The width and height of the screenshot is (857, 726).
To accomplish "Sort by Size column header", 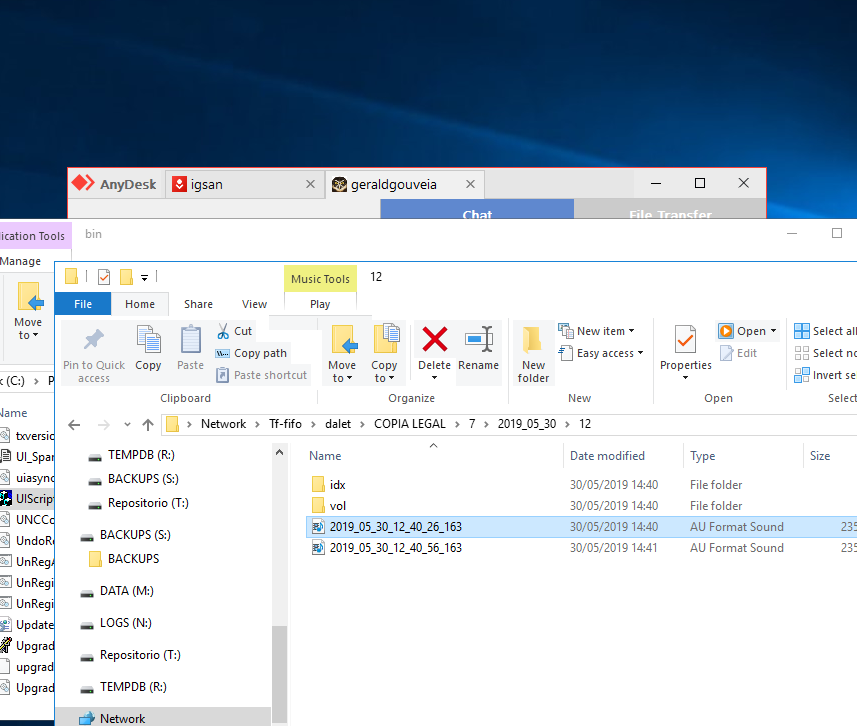I will coord(820,456).
